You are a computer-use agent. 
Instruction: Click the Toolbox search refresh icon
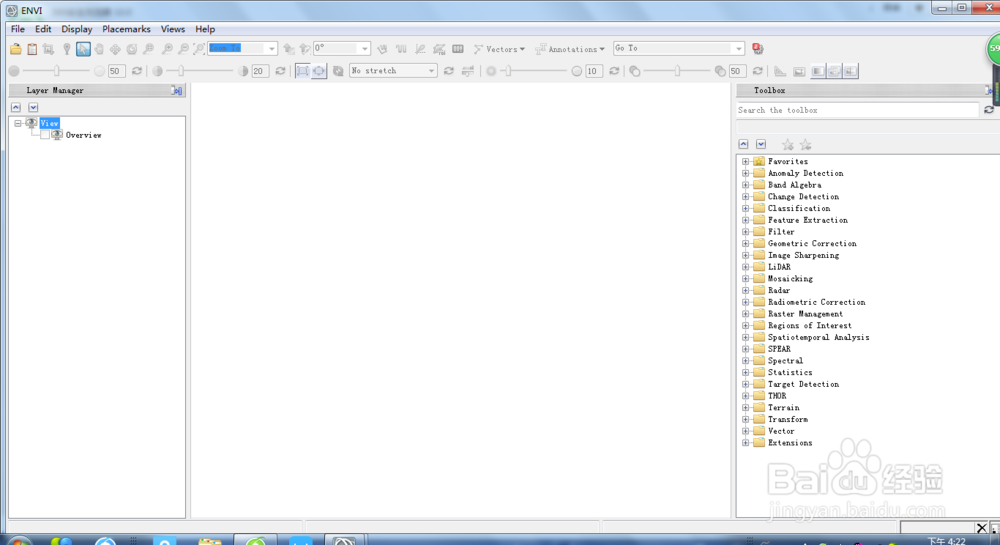[989, 110]
